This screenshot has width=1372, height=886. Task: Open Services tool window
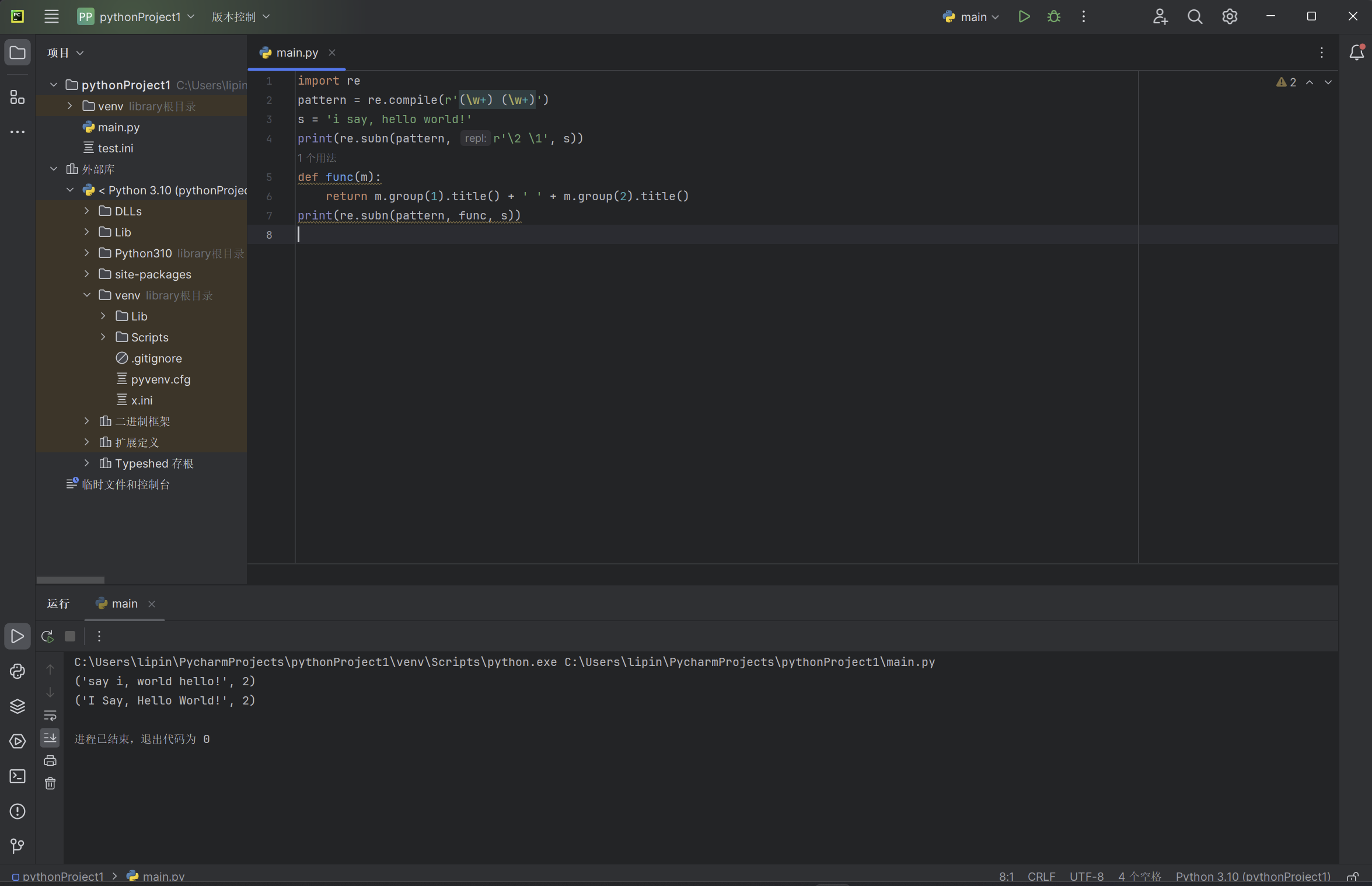[18, 741]
